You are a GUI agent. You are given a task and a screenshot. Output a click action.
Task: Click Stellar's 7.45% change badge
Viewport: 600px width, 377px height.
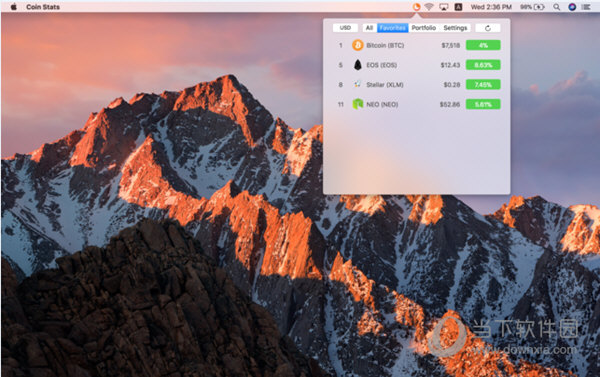[483, 84]
